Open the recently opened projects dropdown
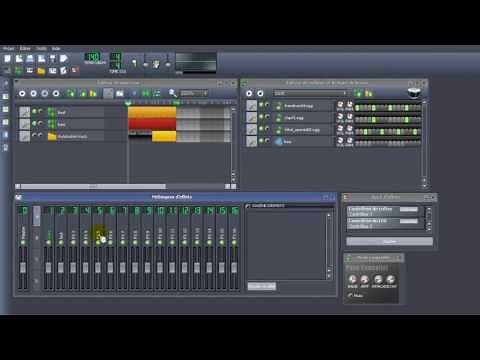This screenshot has width=480, height=360. tap(41, 59)
